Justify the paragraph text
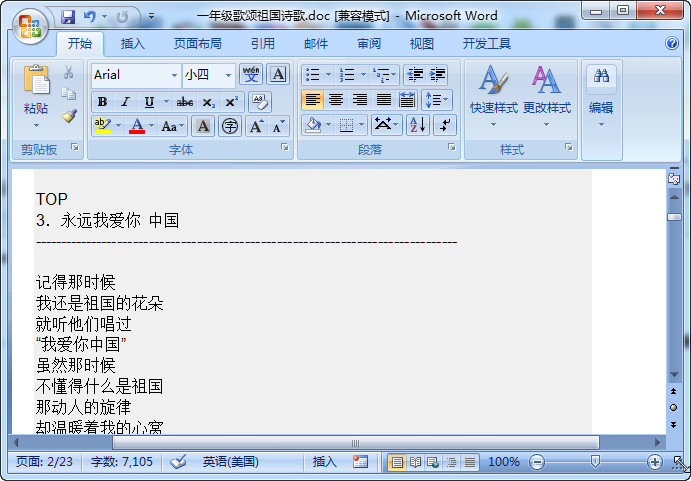Image resolution: width=691 pixels, height=481 pixels. (x=383, y=100)
